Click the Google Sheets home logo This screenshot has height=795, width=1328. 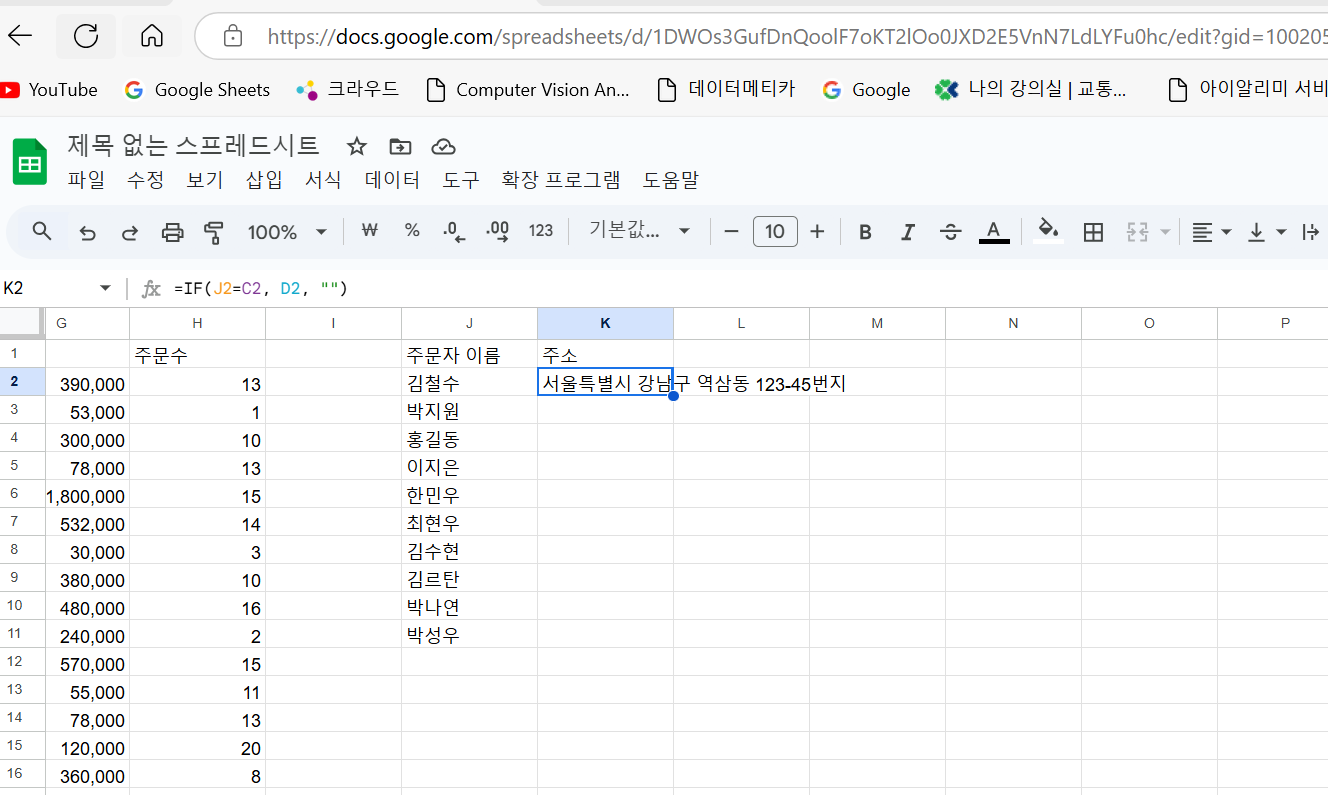tap(30, 161)
